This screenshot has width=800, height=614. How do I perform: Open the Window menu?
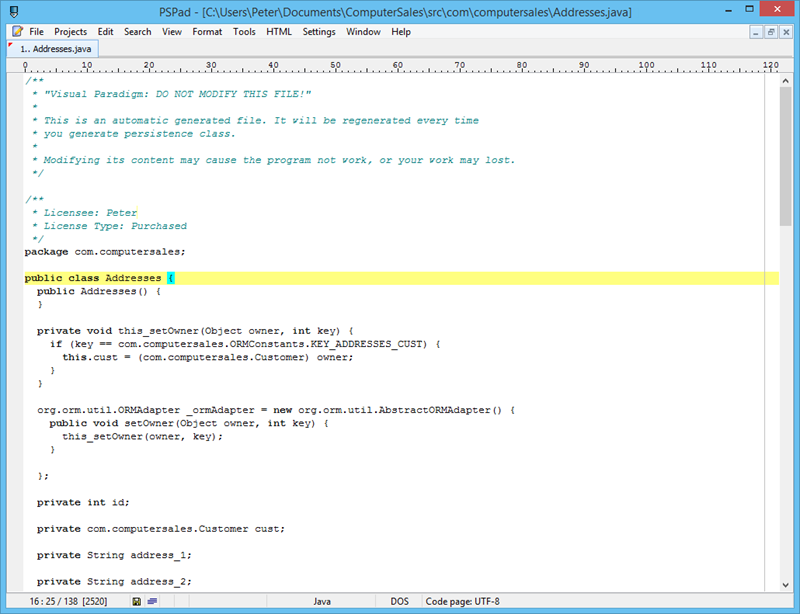(363, 32)
